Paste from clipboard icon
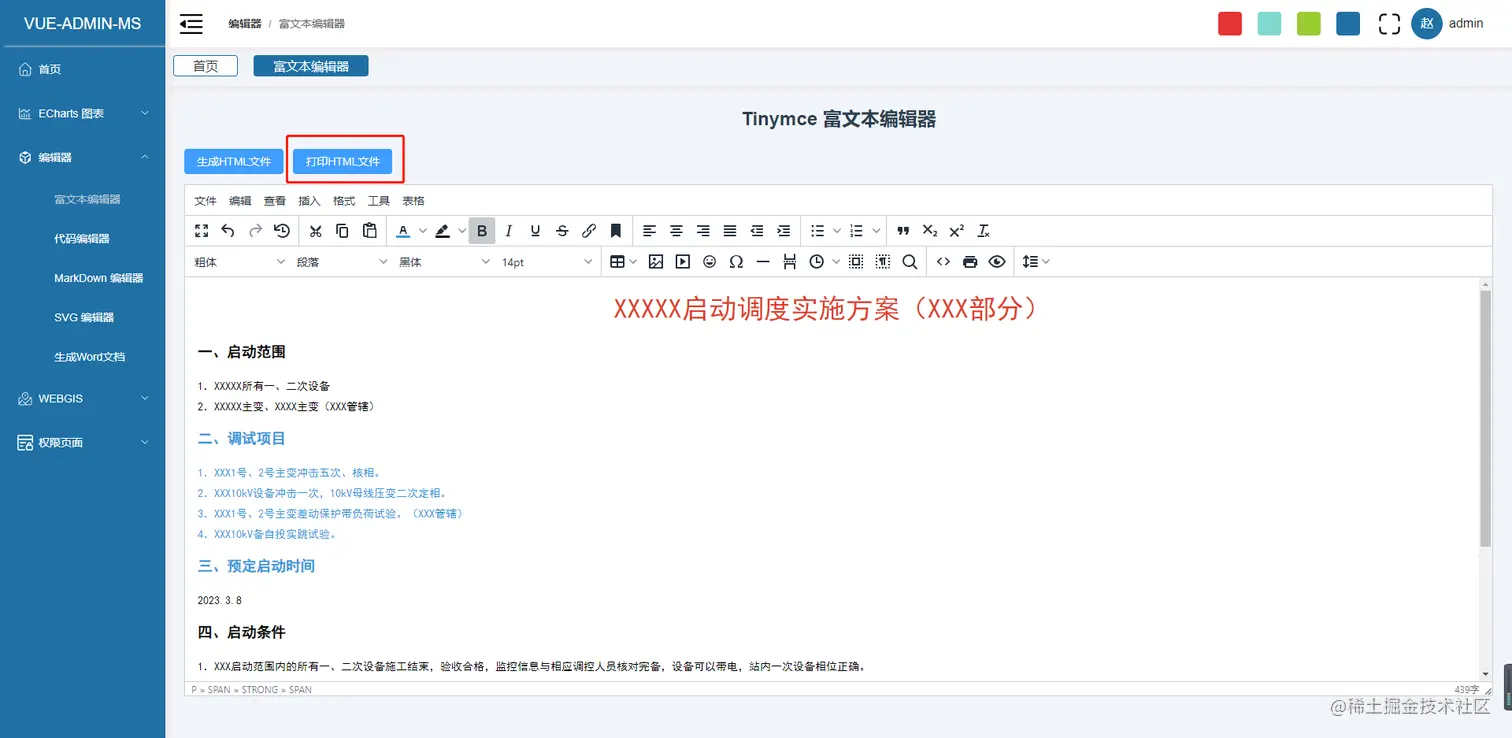 pyautogui.click(x=369, y=231)
